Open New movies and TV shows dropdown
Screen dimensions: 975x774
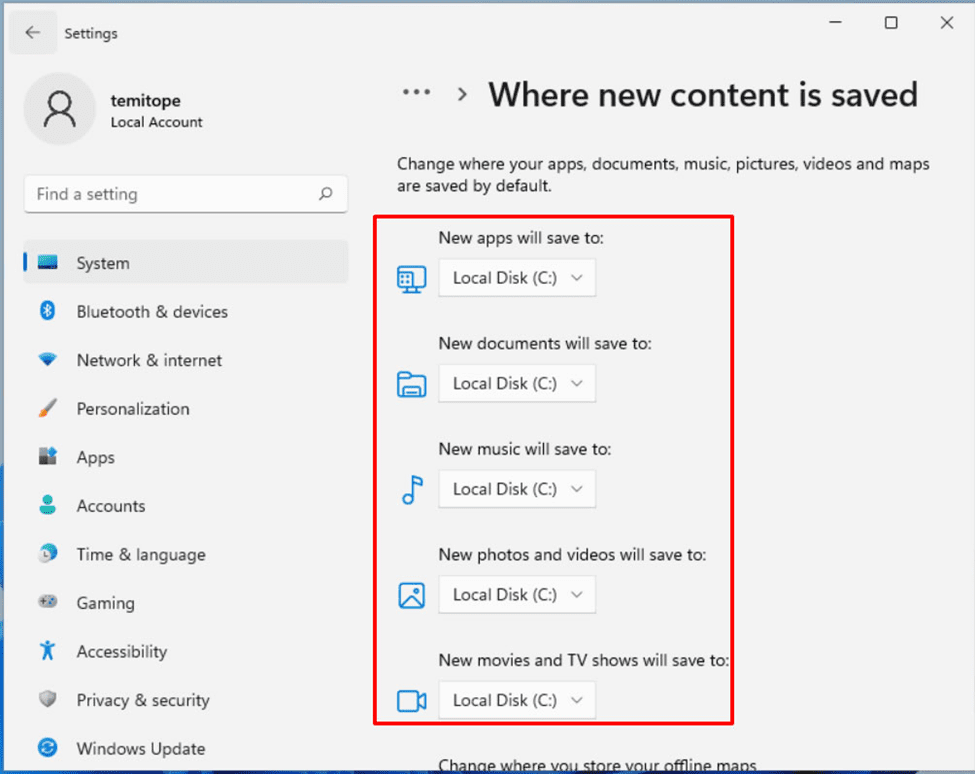pyautogui.click(x=517, y=700)
